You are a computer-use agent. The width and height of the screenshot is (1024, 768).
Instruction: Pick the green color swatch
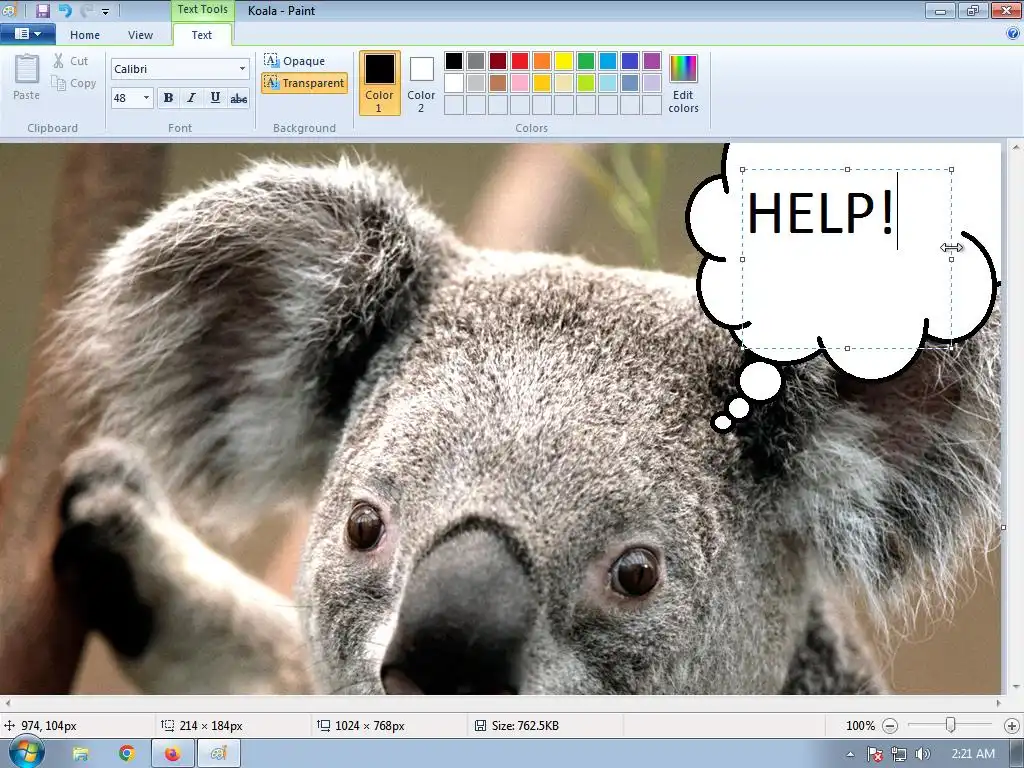click(x=586, y=61)
